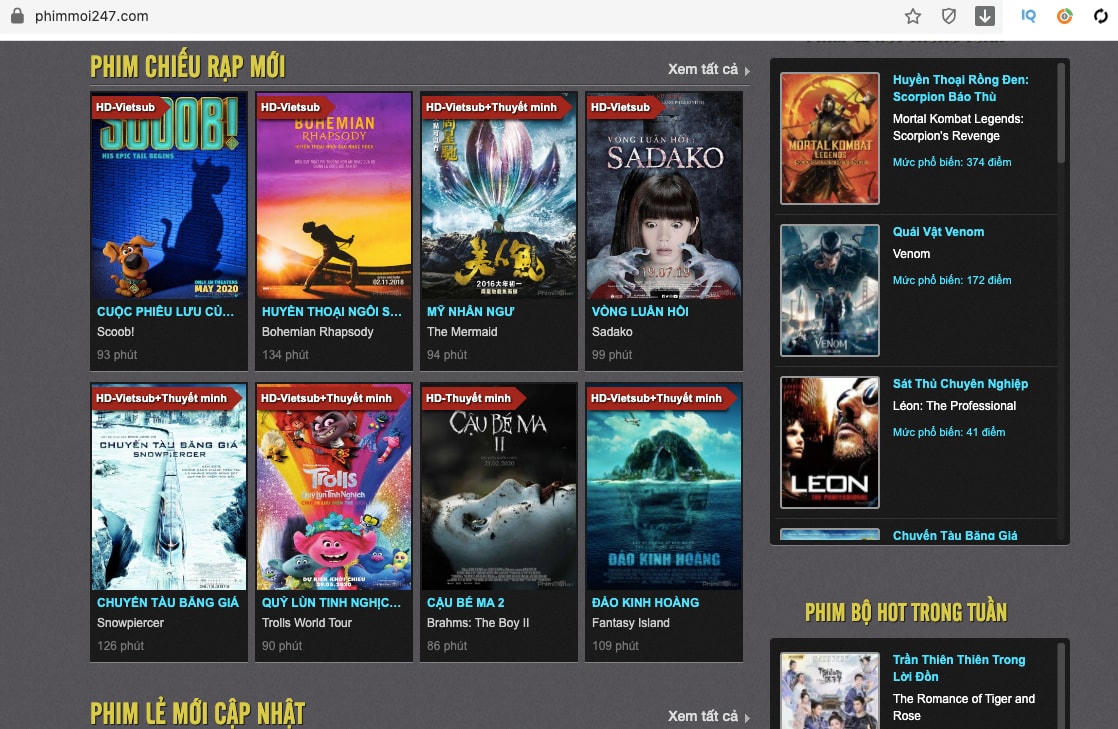Viewport: 1118px width, 729px height.
Task: Open the Bohemian Rhapsody poster
Action: pos(334,196)
